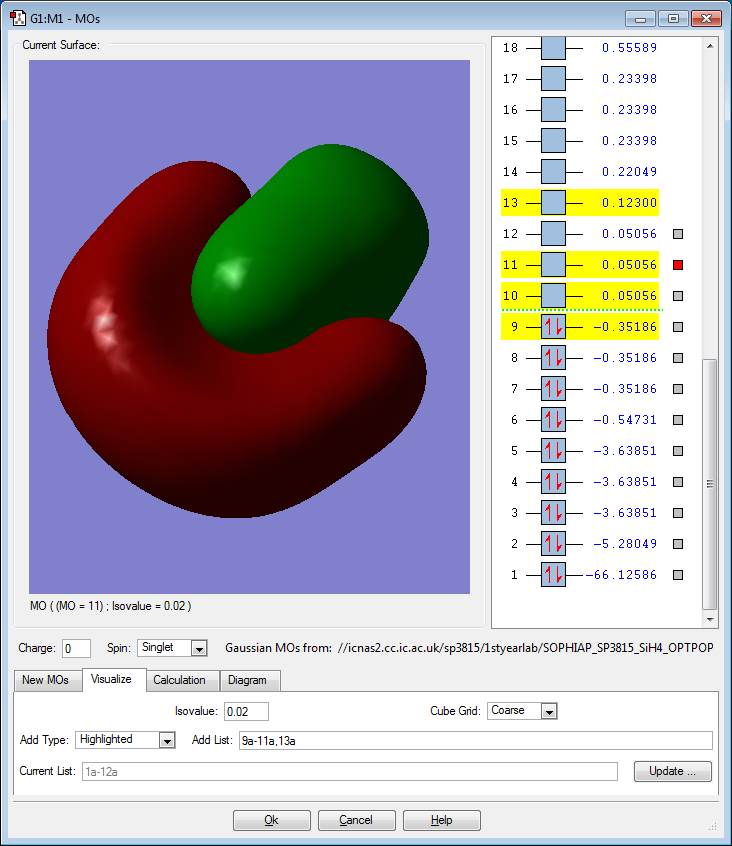Click the energy value -0.54731
732x846 pixels.
click(x=625, y=420)
